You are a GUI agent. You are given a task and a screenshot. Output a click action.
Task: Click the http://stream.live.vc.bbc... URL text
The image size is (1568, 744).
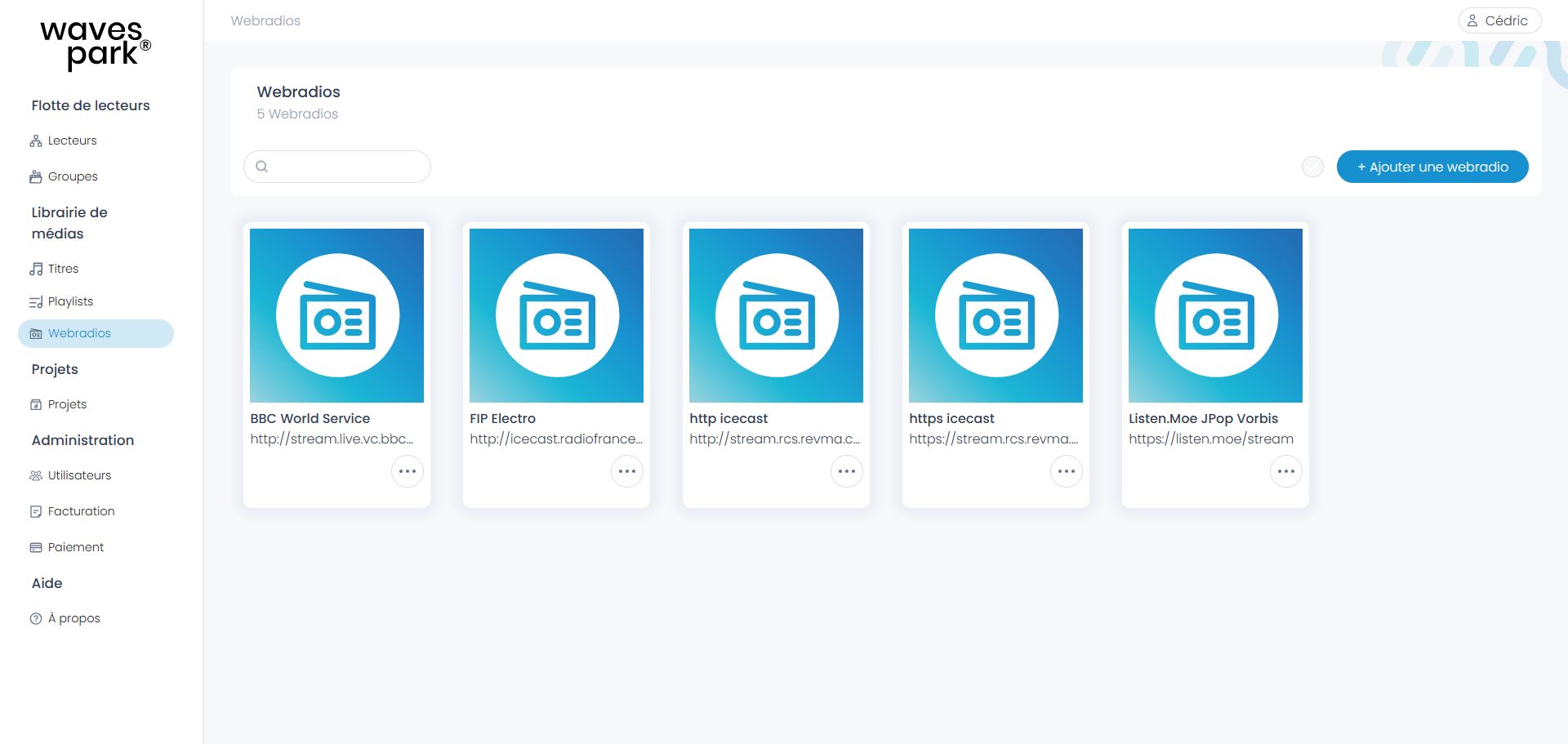point(332,439)
